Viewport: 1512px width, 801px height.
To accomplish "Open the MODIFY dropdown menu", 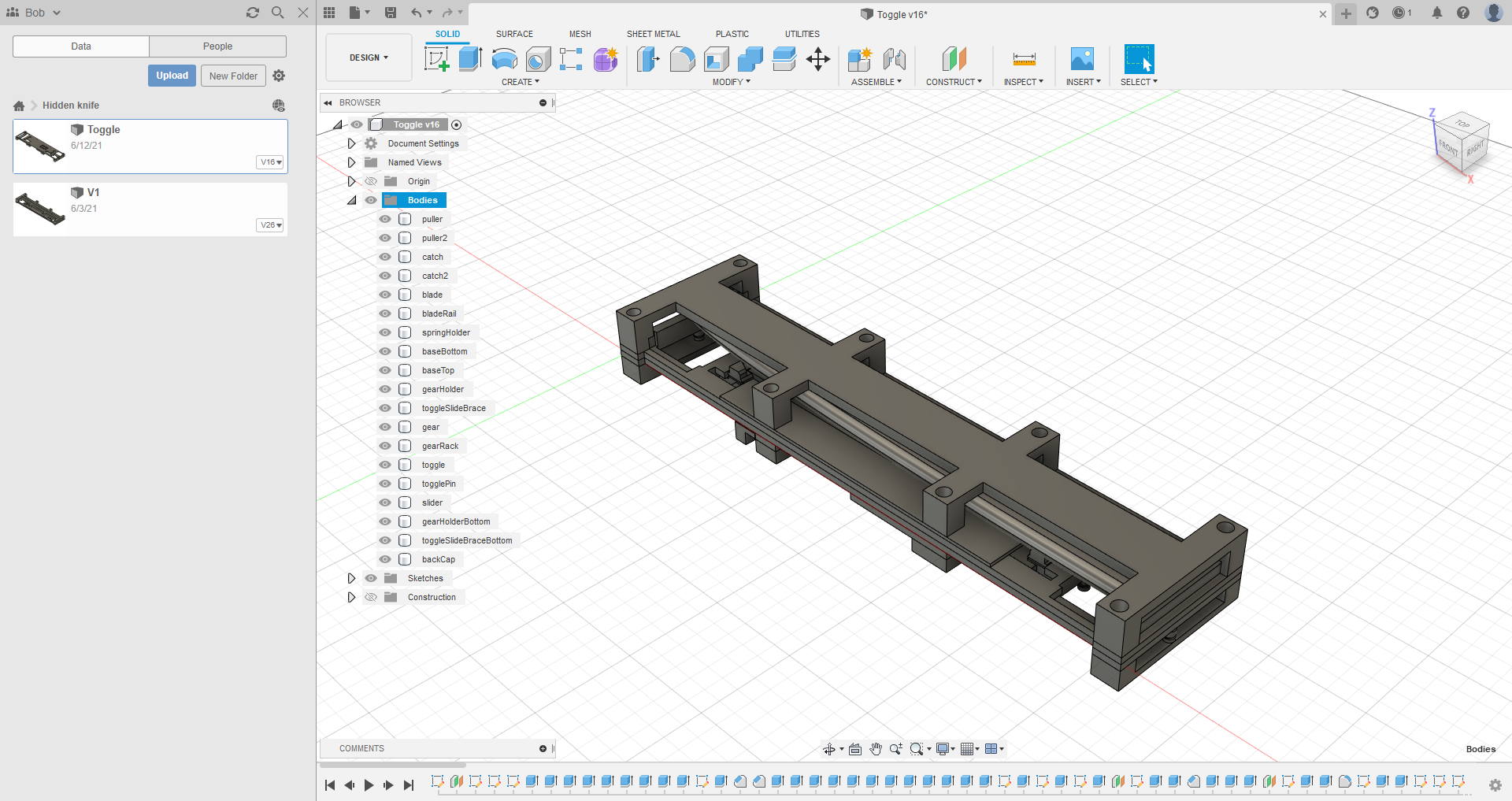I will pos(732,82).
